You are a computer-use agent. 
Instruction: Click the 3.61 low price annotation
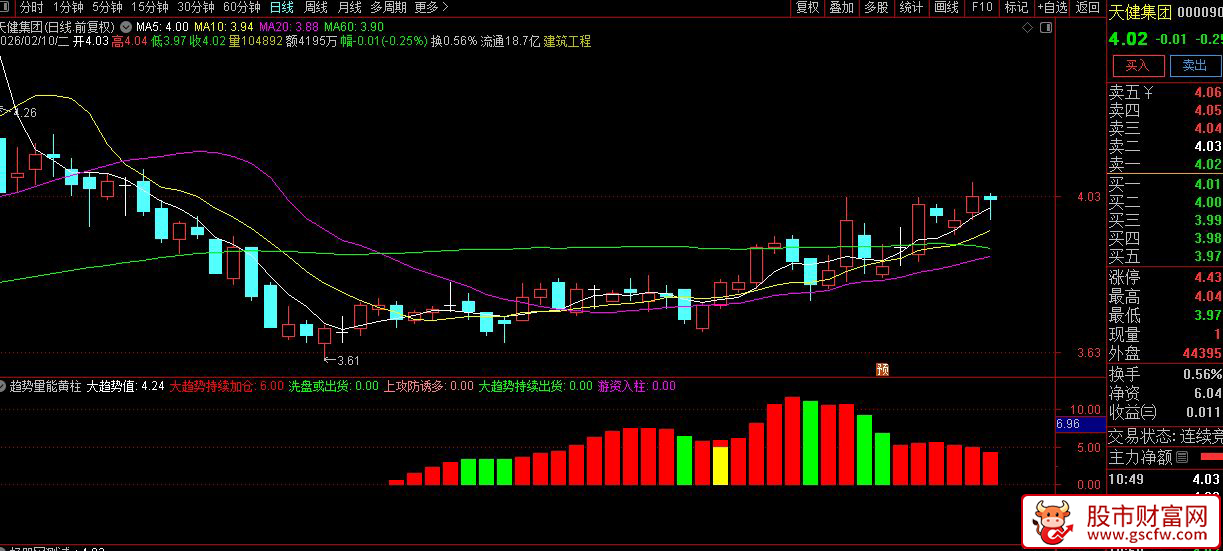(x=340, y=361)
